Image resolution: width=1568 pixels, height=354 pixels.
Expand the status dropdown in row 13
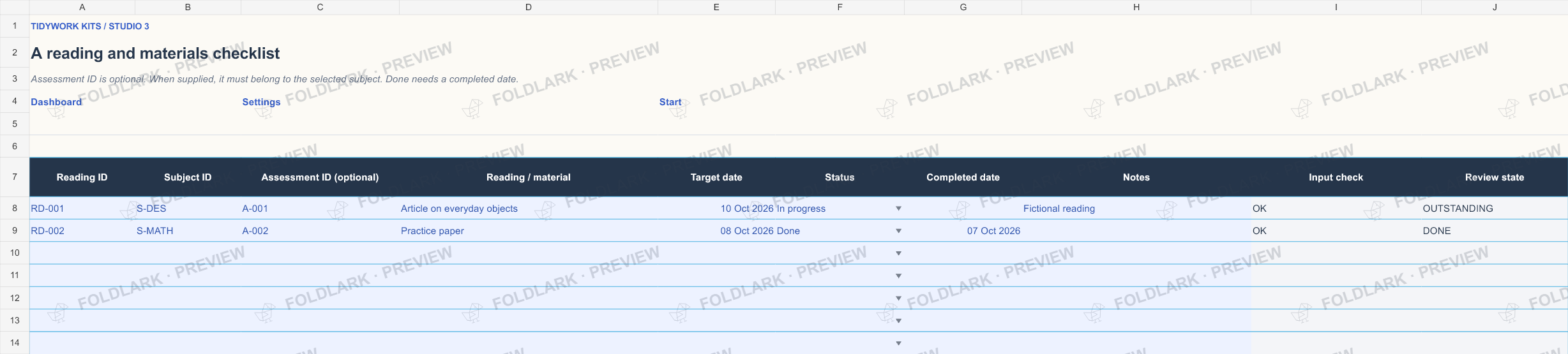[898, 320]
